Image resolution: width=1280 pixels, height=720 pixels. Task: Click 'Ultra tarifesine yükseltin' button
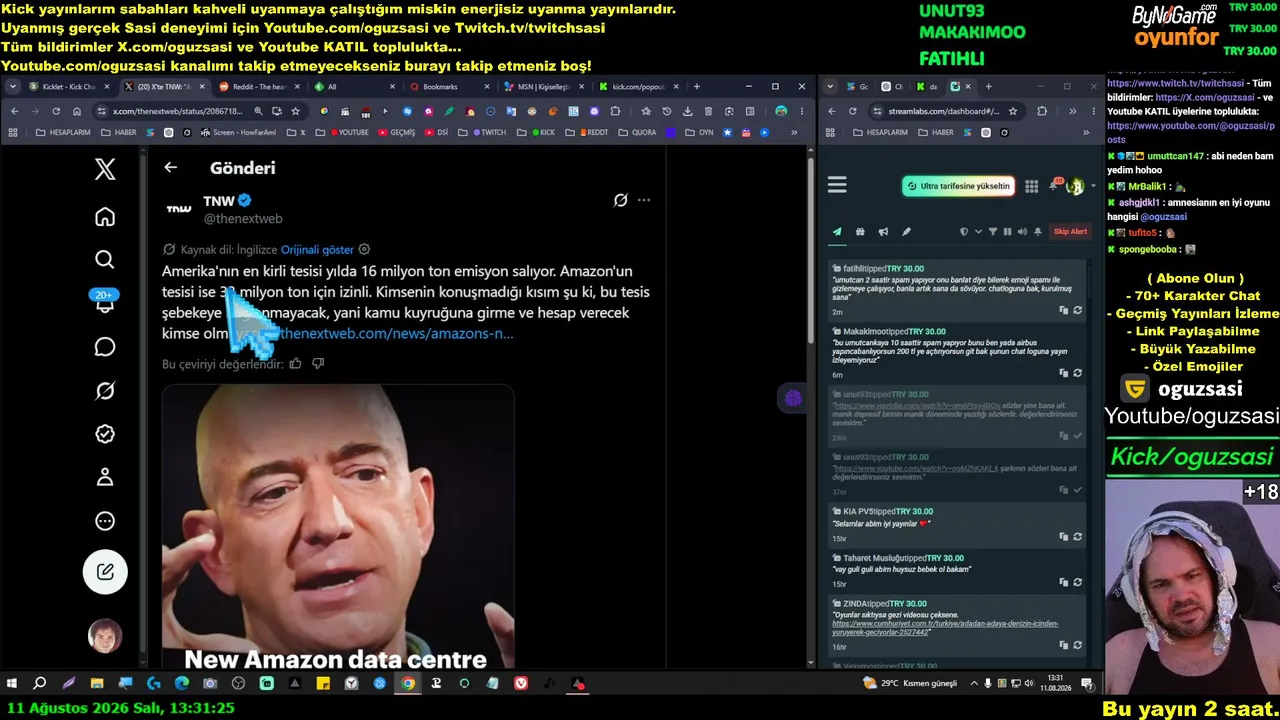(958, 186)
